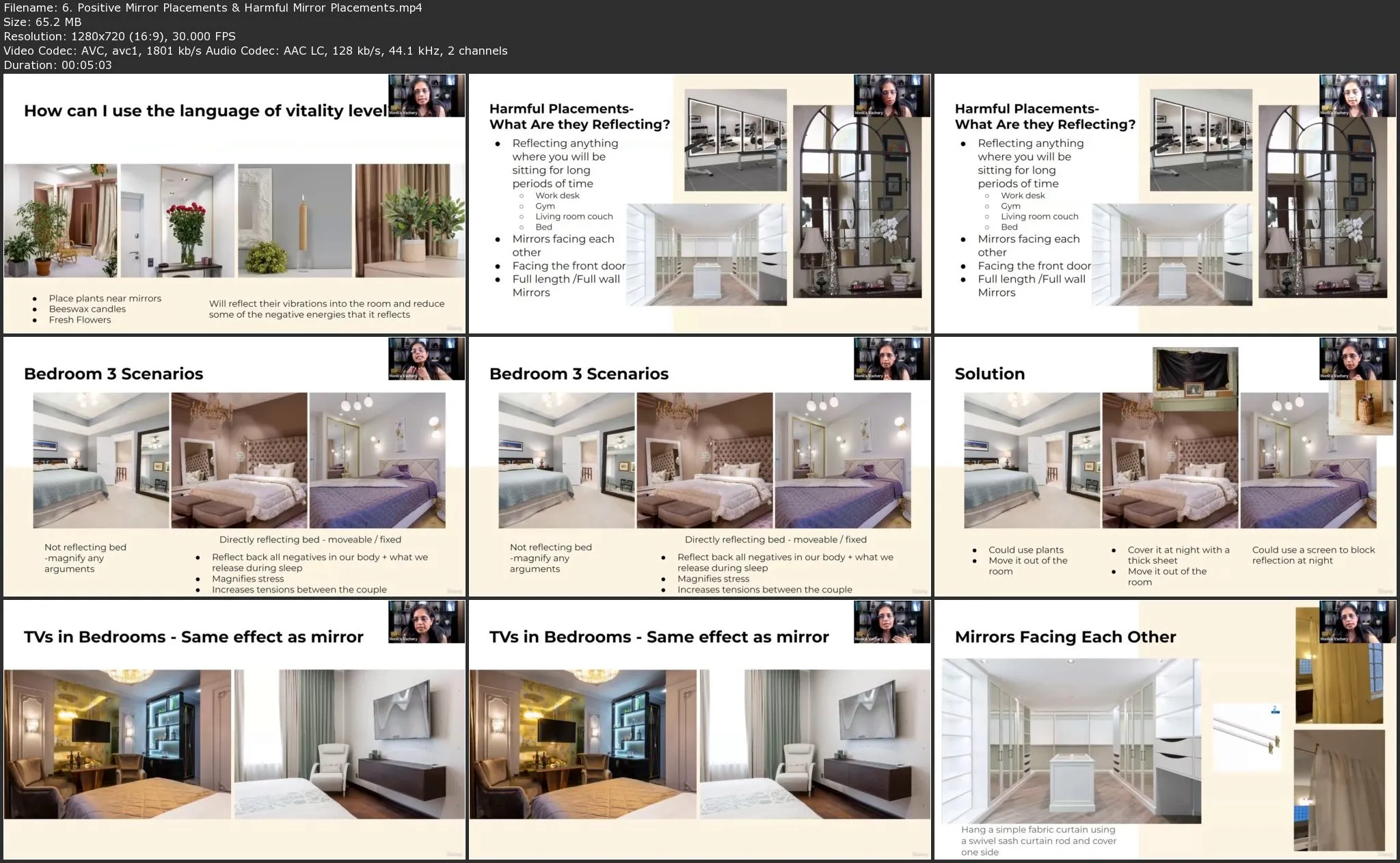
Task: Click the 'Mirrors Facing Each Other' title
Action: click(1065, 637)
